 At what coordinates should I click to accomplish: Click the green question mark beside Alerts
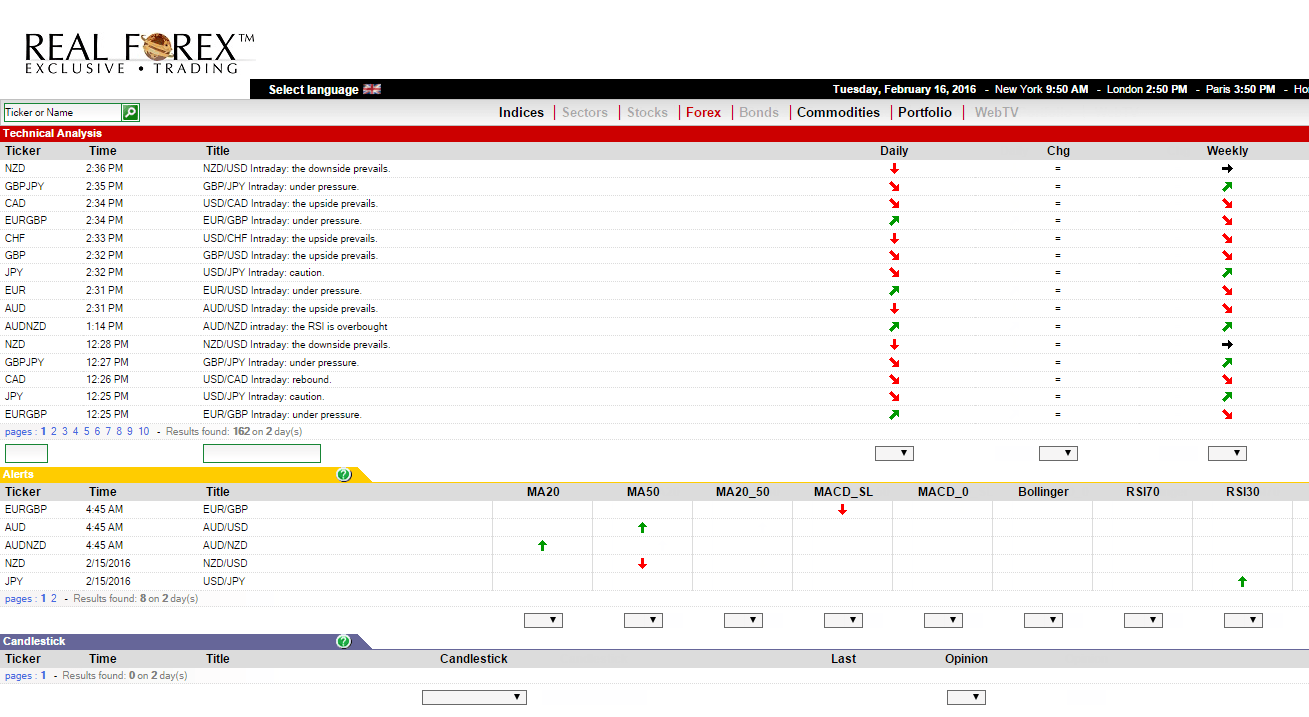pyautogui.click(x=344, y=474)
